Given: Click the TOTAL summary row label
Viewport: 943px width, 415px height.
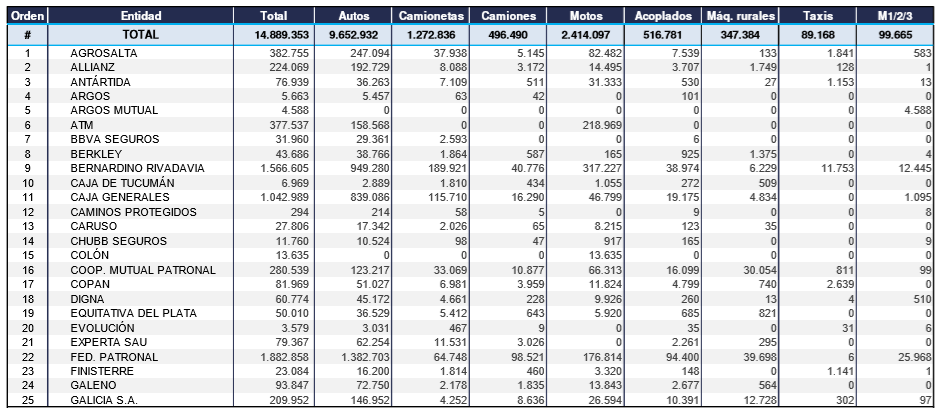Looking at the screenshot, I should 141,34.
